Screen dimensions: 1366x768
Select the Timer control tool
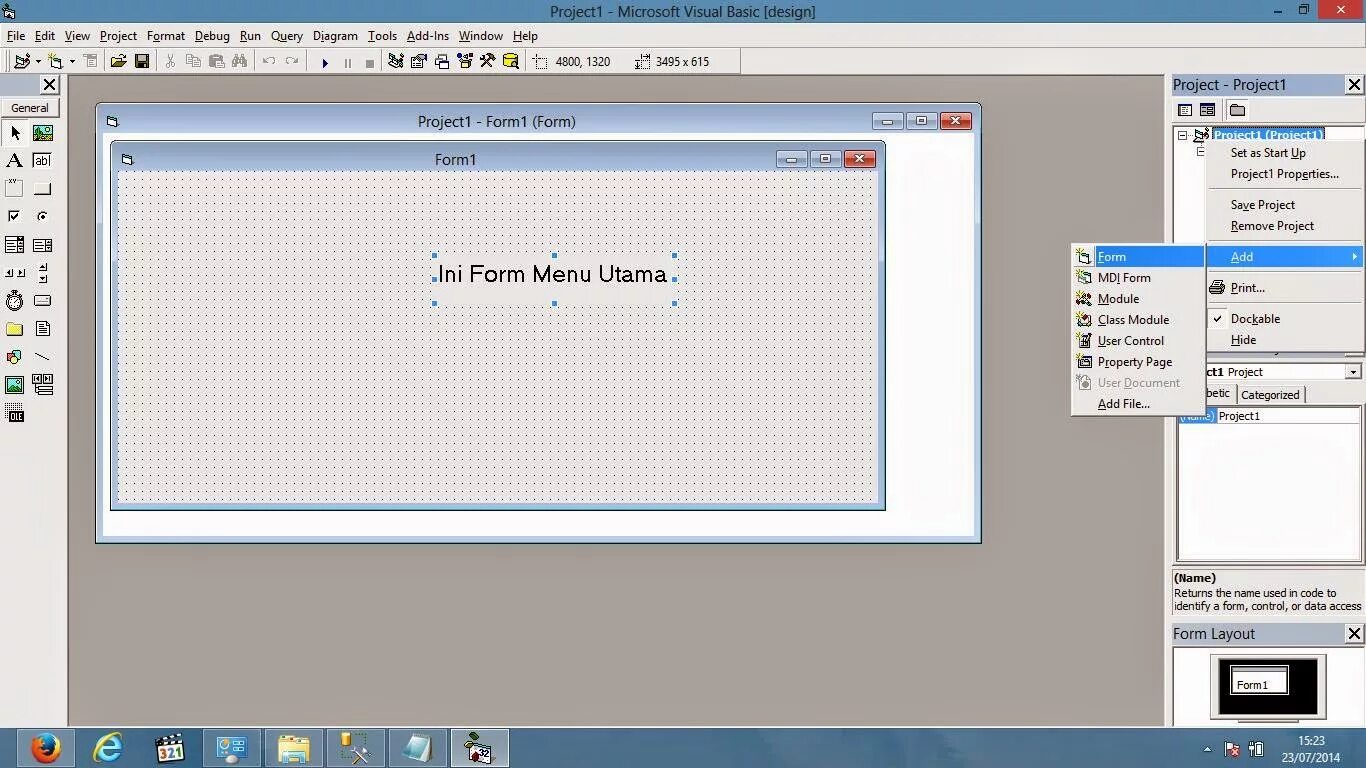pyautogui.click(x=15, y=300)
